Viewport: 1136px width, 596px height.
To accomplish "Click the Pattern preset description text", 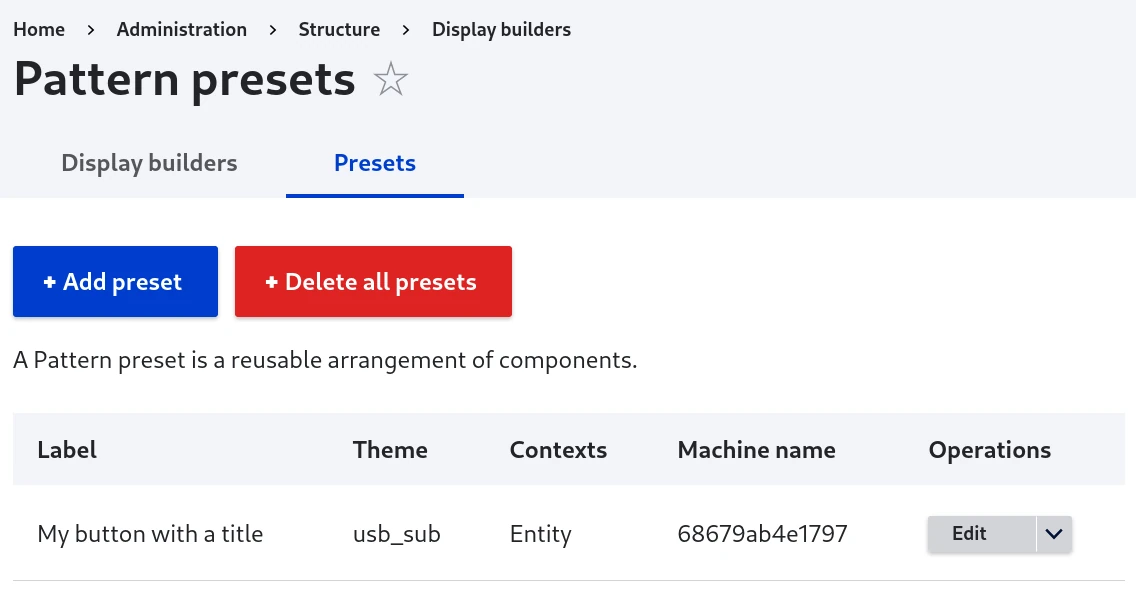I will click(325, 360).
